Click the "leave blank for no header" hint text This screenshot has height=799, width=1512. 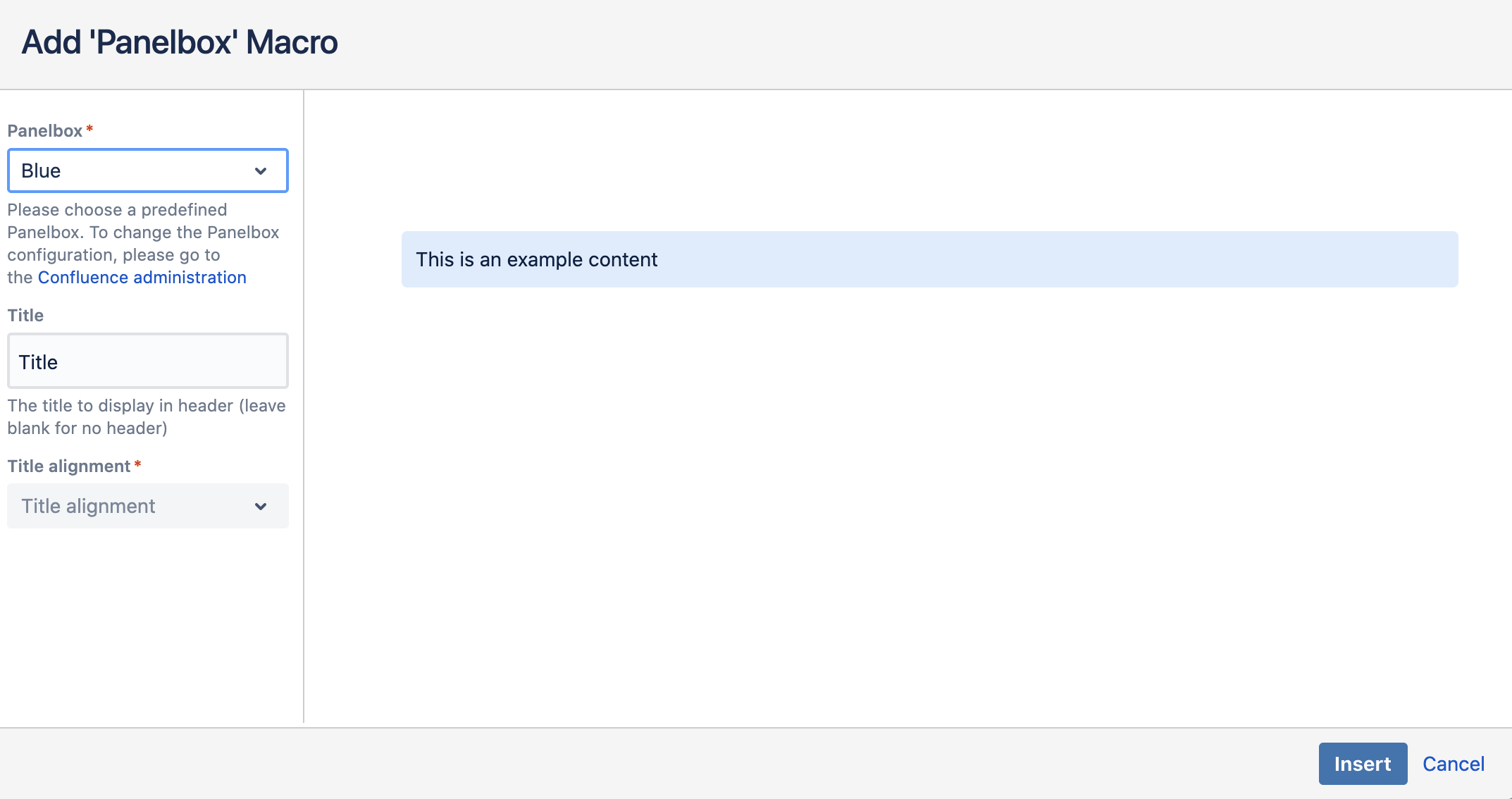(x=146, y=417)
